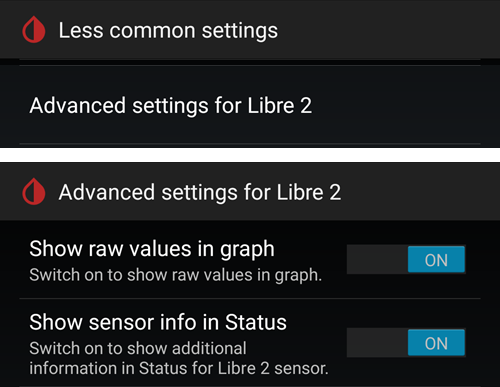
Task: Click the blue ON knob of raw values switch
Action: point(436,259)
